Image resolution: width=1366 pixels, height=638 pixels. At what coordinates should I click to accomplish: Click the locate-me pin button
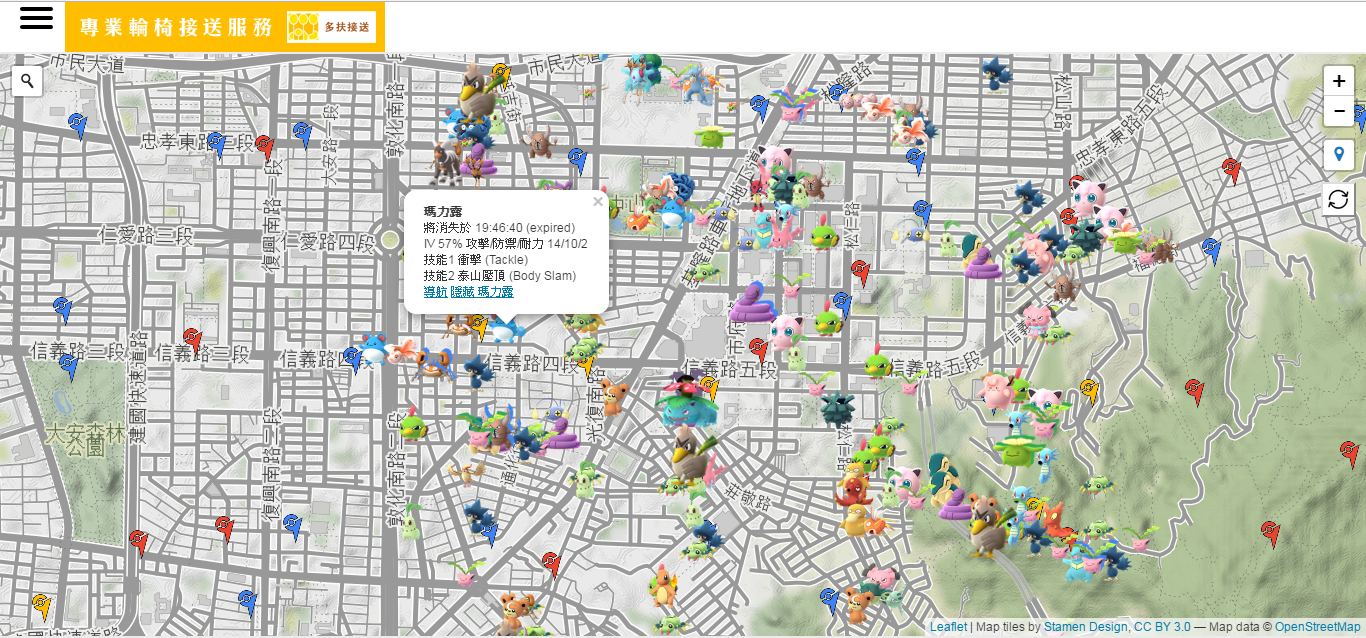point(1338,155)
